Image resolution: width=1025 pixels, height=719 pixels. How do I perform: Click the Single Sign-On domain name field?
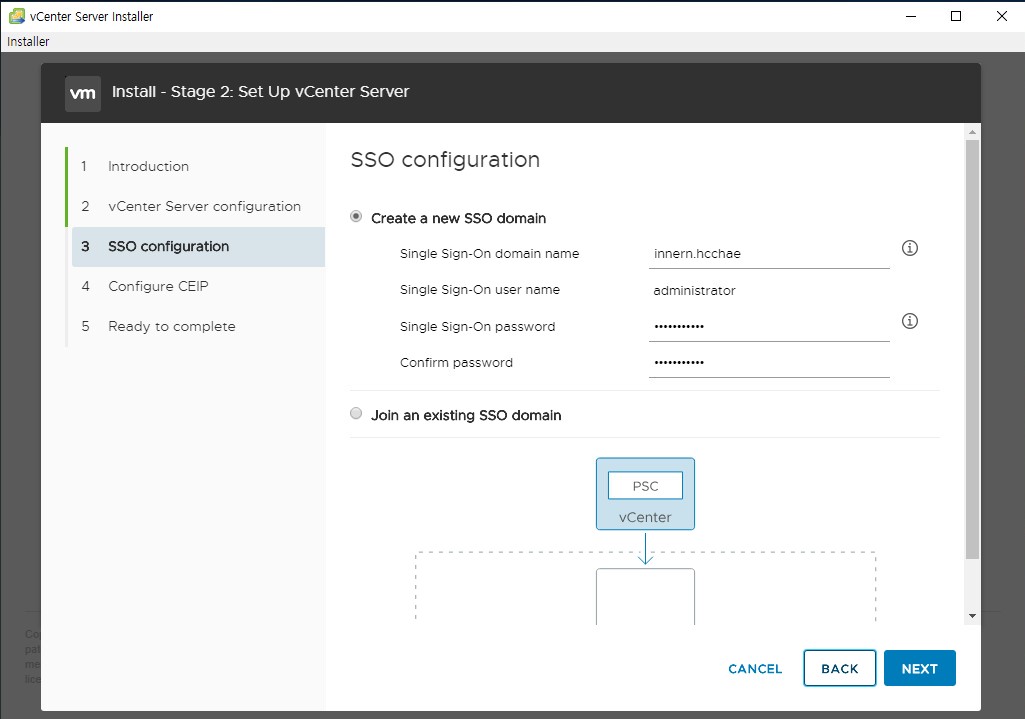tap(769, 254)
